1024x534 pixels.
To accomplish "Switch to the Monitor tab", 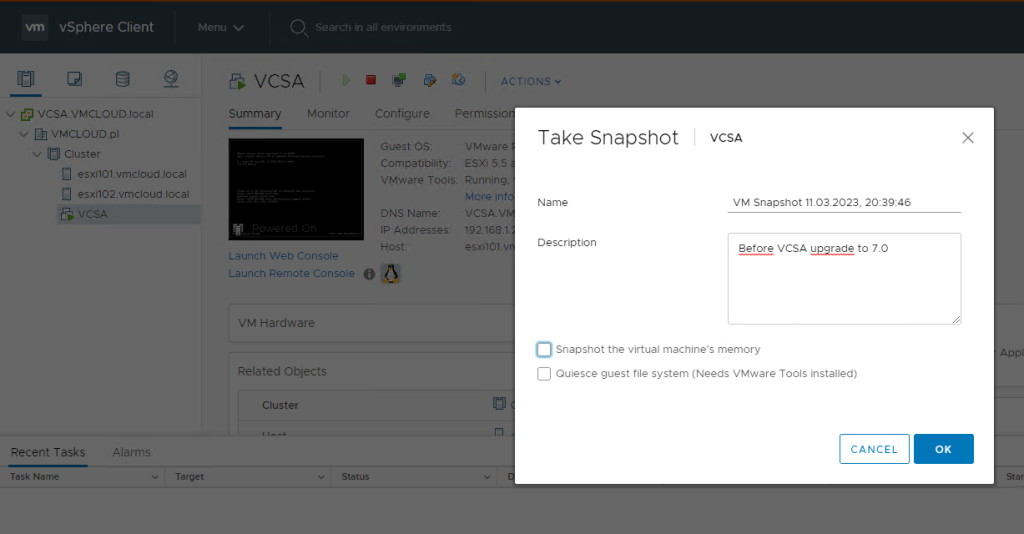I will 328,114.
